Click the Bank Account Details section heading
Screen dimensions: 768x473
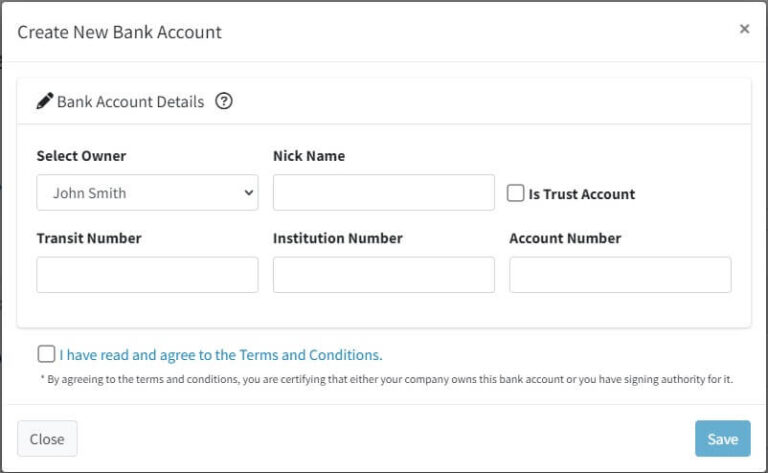[x=130, y=101]
